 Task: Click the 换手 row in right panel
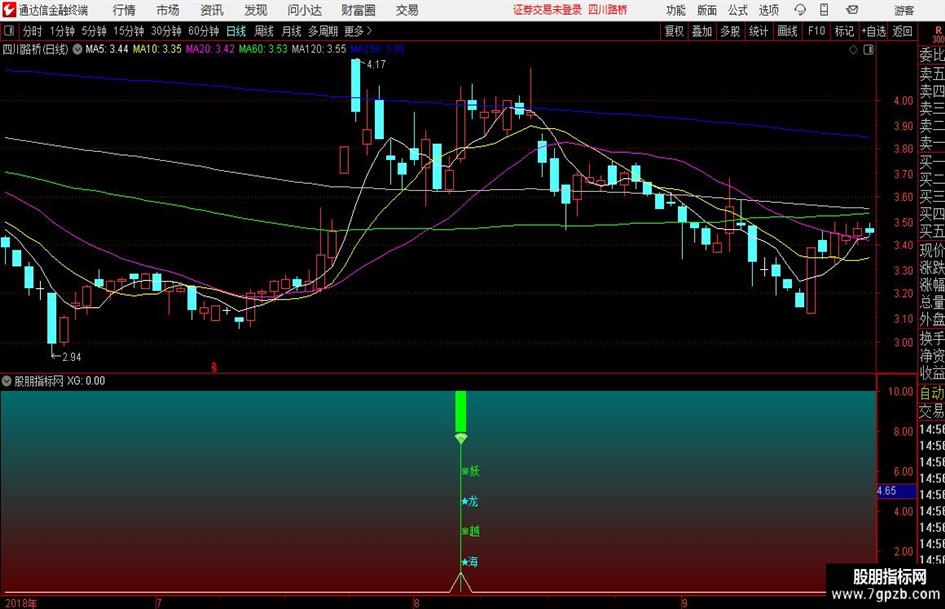click(932, 338)
